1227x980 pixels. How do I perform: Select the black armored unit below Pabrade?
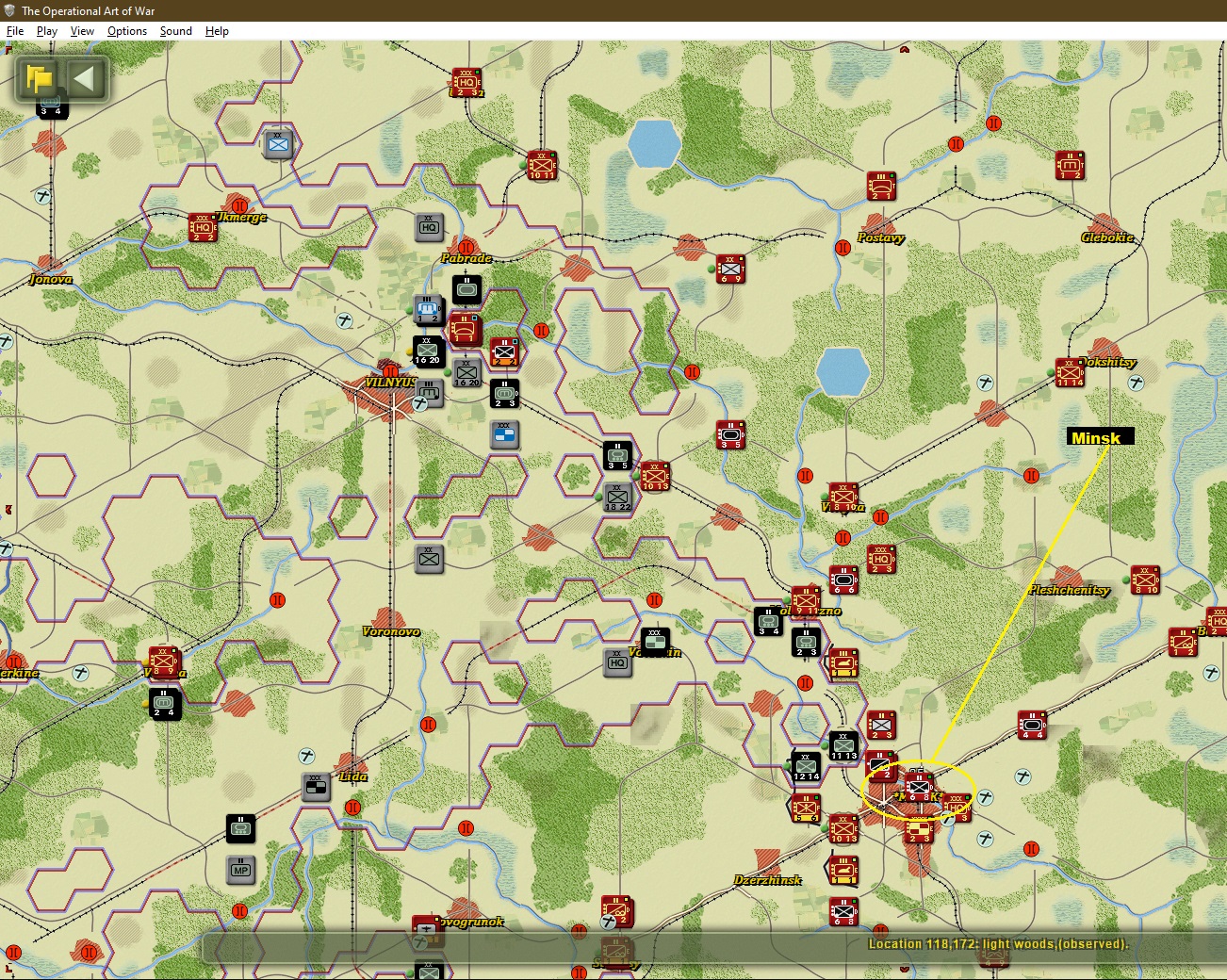(466, 289)
